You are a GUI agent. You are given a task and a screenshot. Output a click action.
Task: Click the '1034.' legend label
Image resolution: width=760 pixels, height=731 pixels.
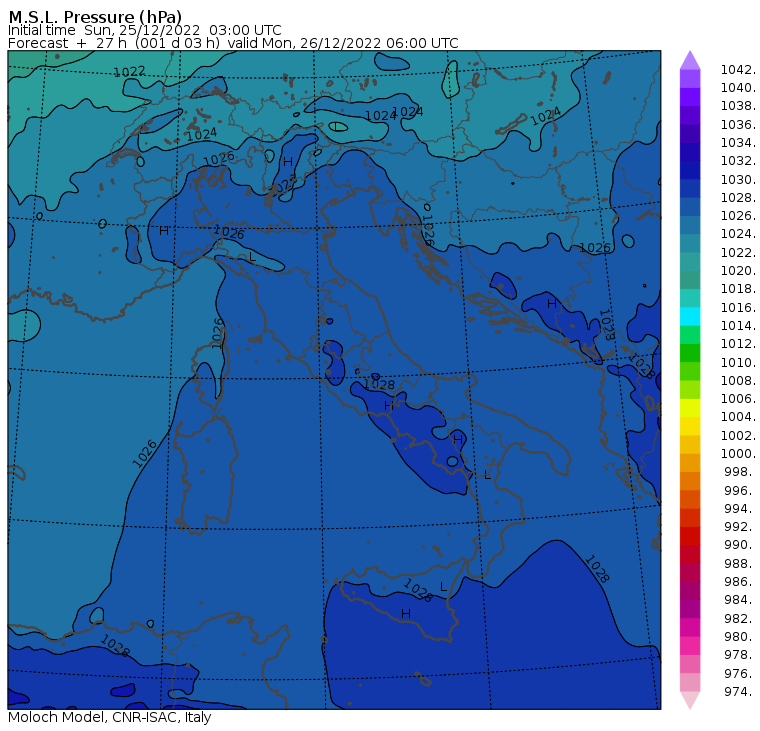[738, 143]
